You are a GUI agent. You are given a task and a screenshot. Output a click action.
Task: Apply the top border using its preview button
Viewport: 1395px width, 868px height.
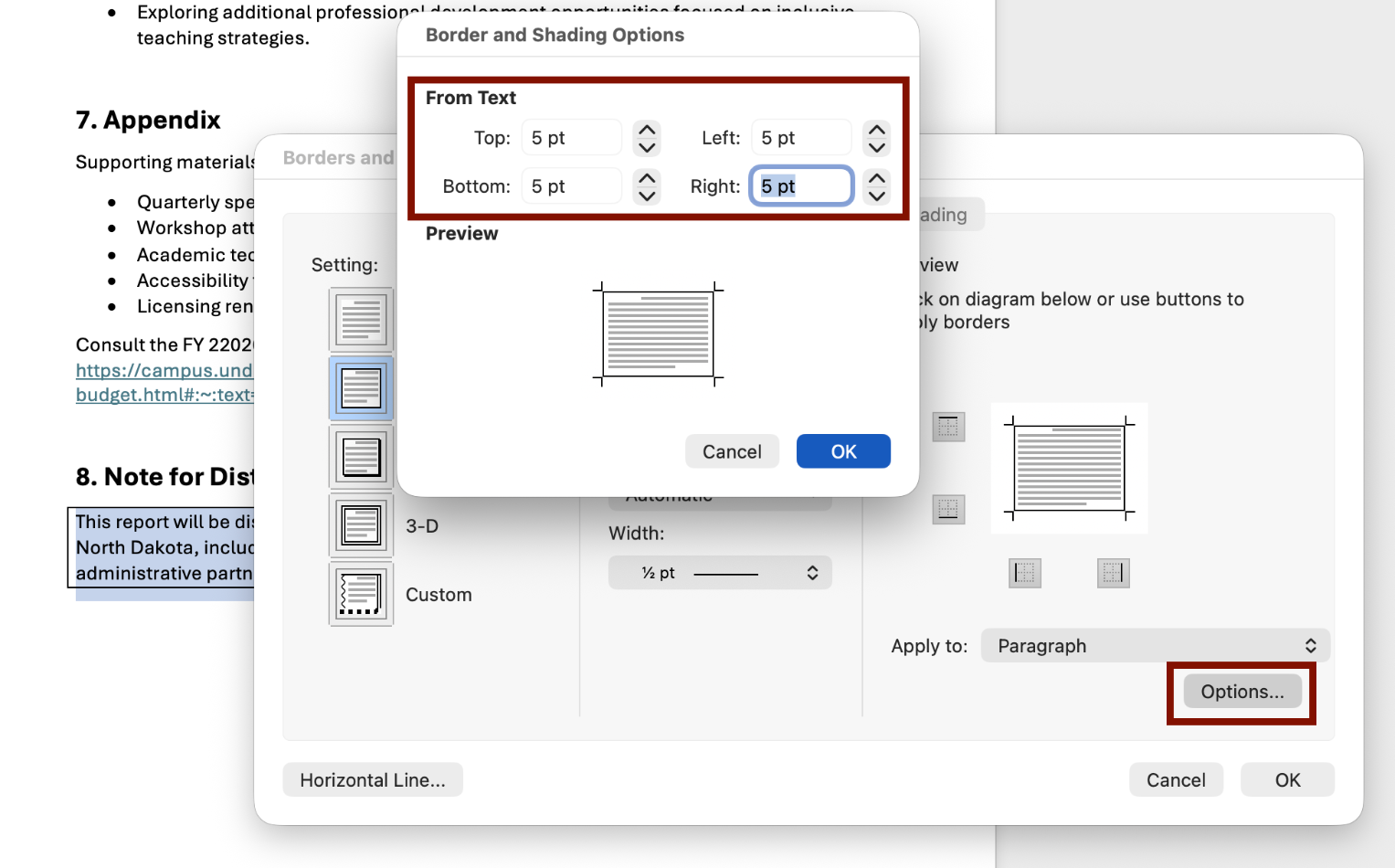point(948,426)
